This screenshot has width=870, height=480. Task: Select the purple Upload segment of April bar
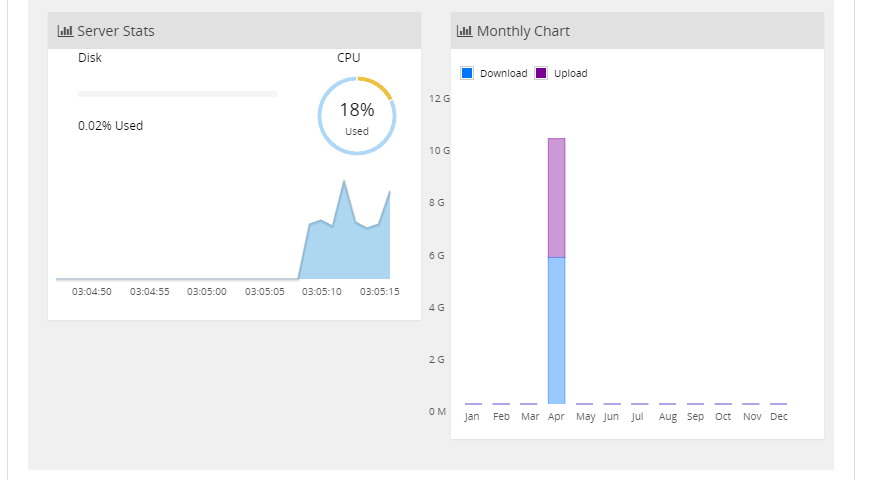click(x=557, y=197)
